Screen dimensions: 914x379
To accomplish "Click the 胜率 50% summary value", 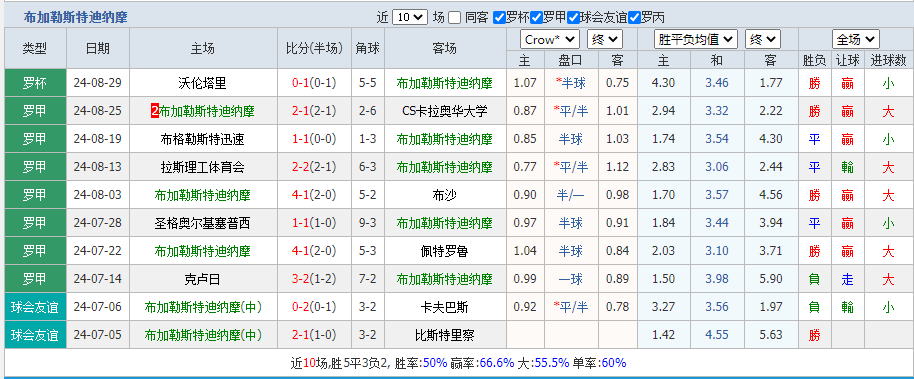I will pyautogui.click(x=435, y=363).
